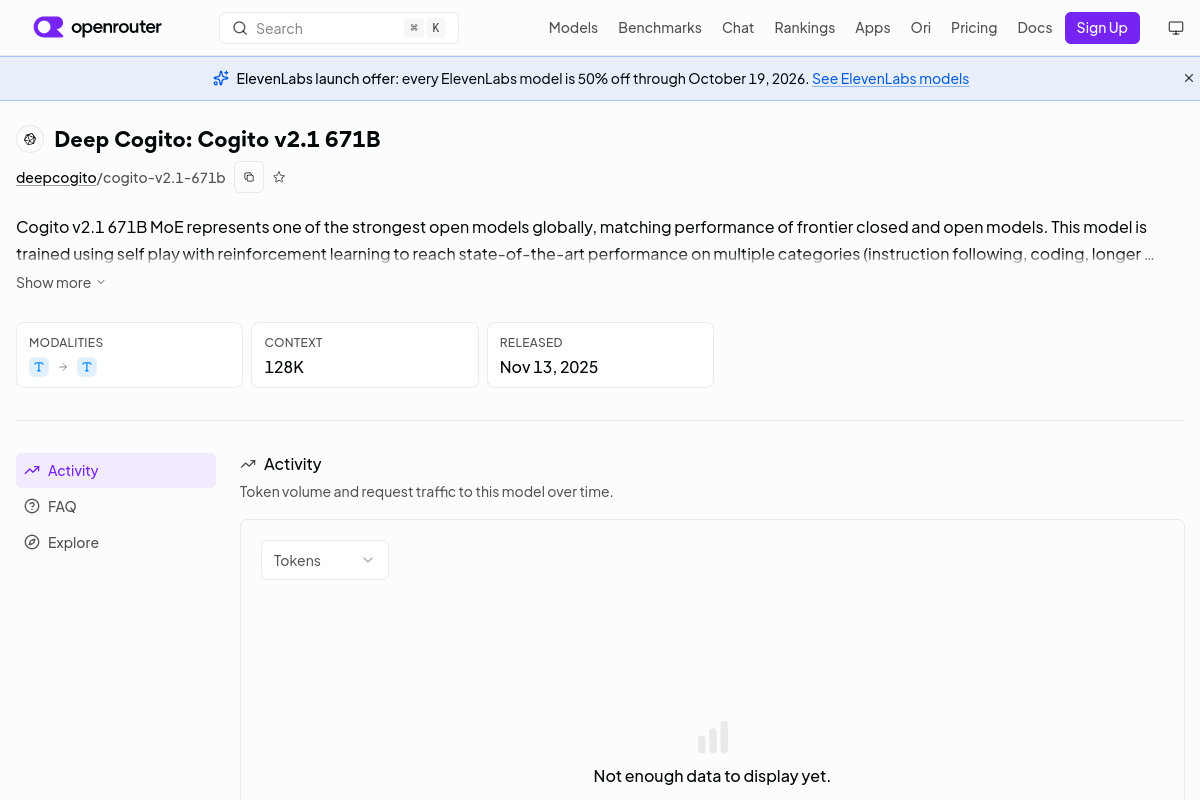Click the MODALITIES card label
The height and width of the screenshot is (800, 1200).
[x=66, y=342]
